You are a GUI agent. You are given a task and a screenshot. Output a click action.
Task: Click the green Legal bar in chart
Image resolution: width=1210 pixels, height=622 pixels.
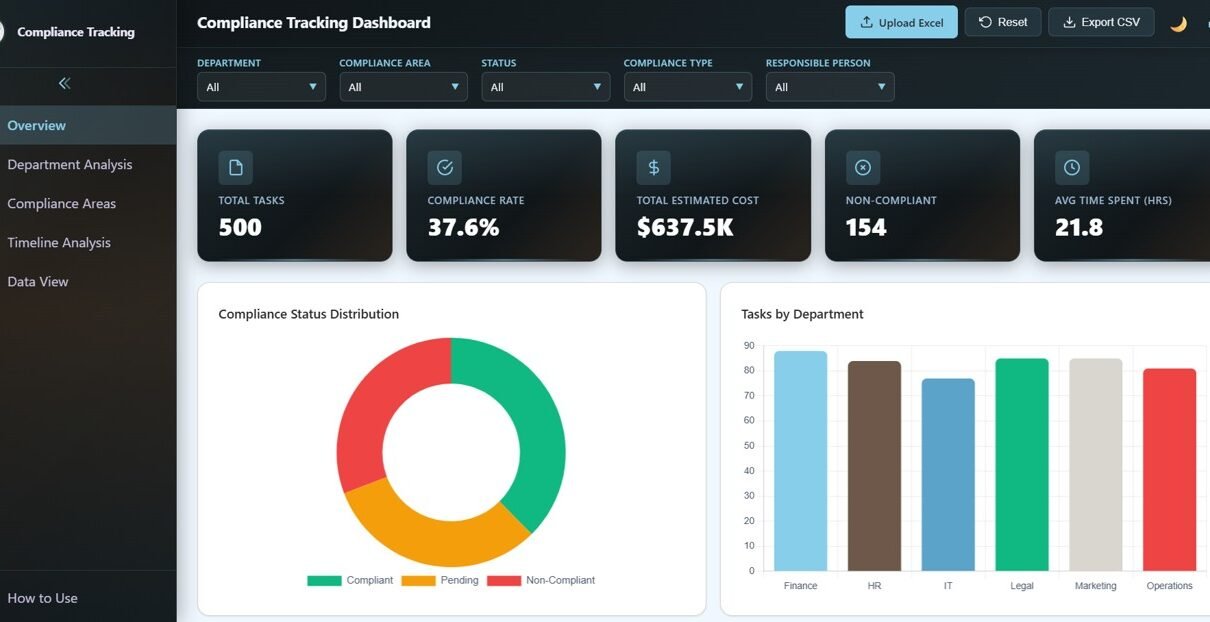1022,465
